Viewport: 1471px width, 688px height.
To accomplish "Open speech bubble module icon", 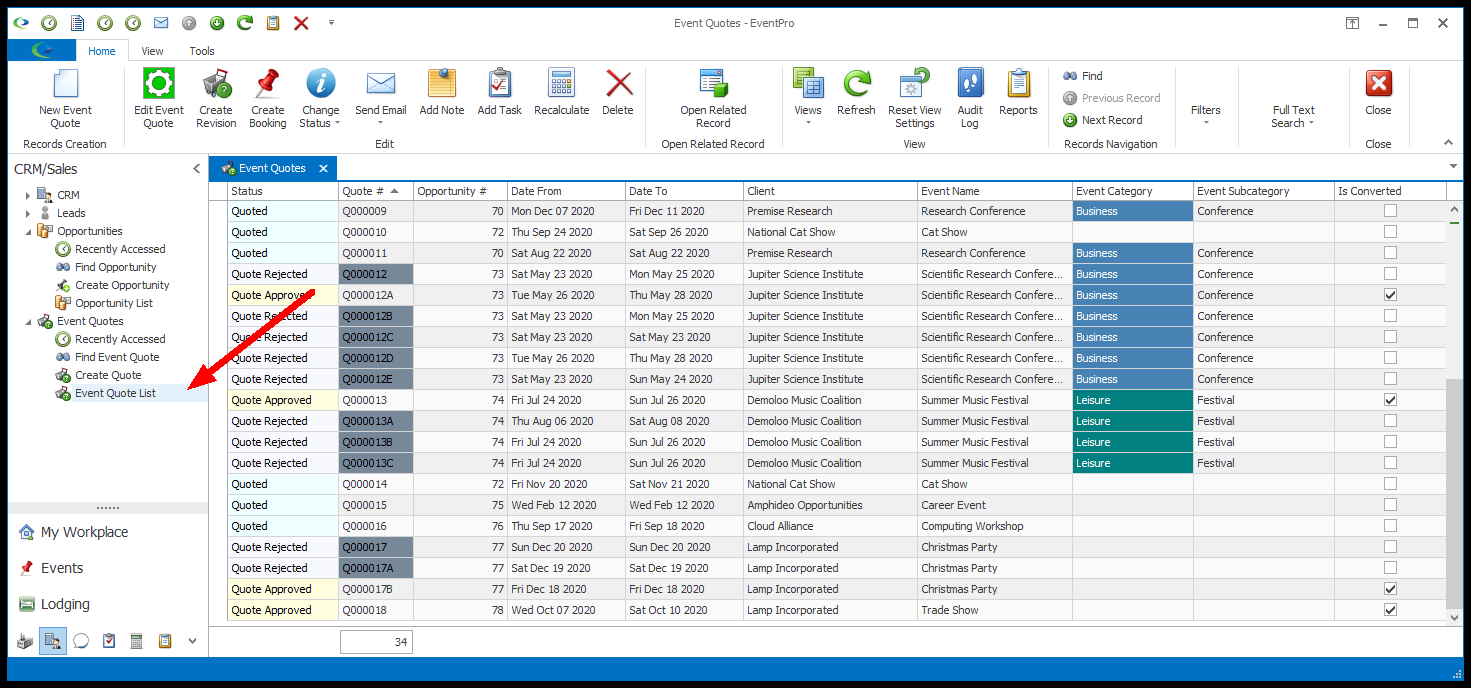I will coord(81,641).
